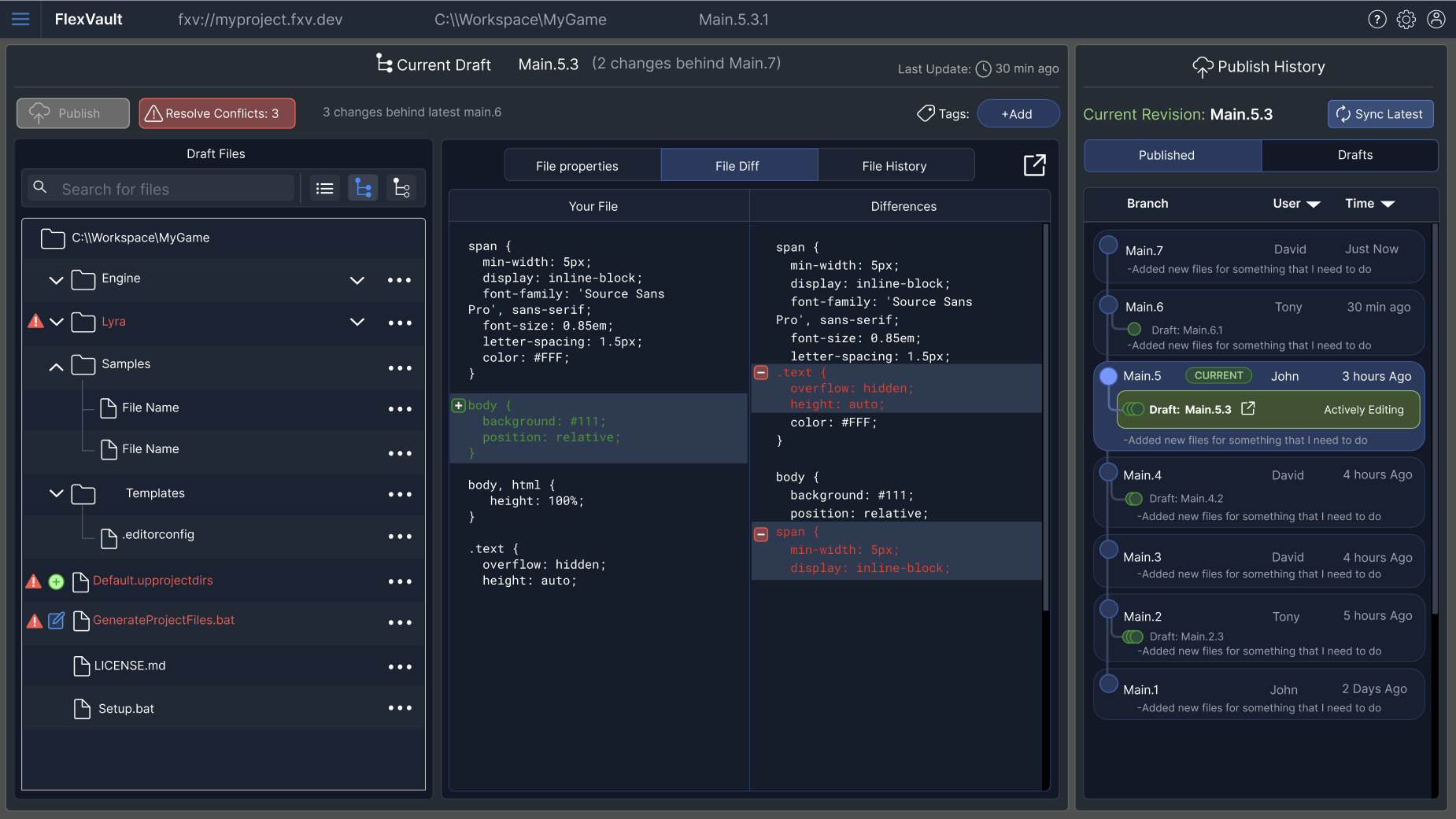Image resolution: width=1456 pixels, height=819 pixels.
Task: Click the Publish button
Action: point(72,113)
